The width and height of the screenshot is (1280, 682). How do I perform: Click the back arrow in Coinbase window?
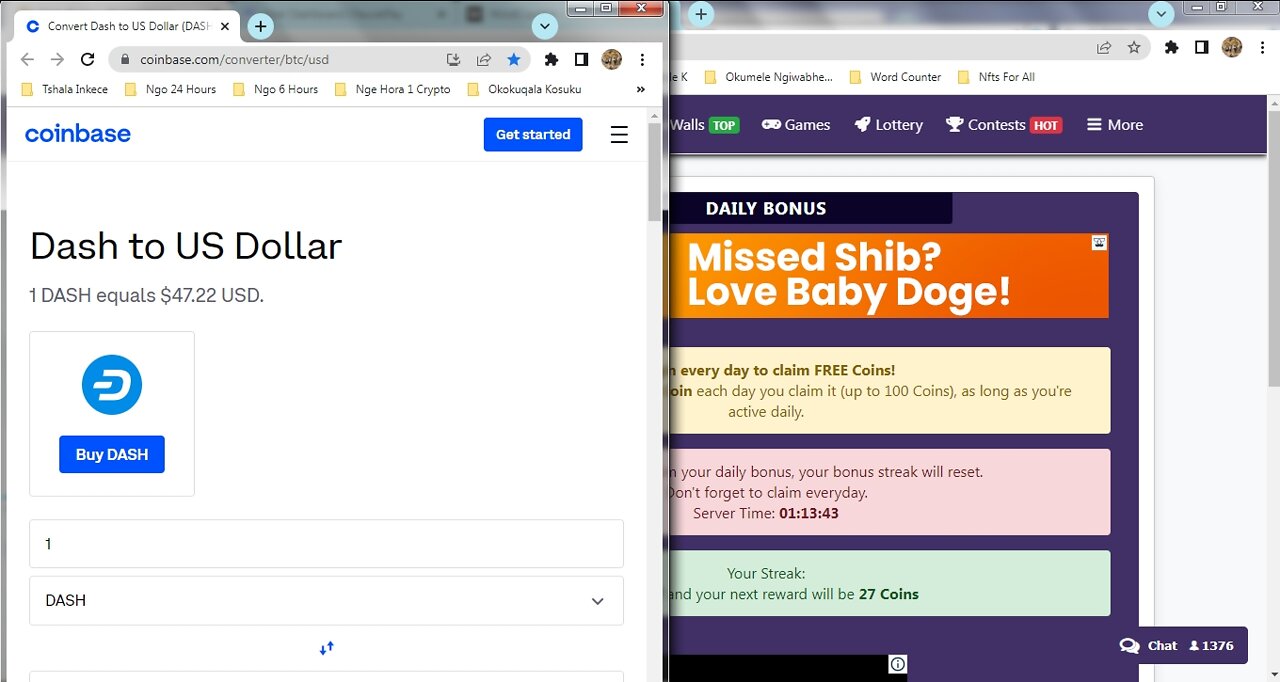[x=28, y=60]
